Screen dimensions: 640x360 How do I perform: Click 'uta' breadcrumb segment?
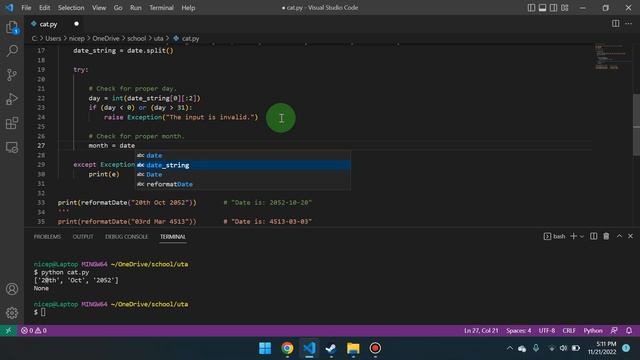158,38
